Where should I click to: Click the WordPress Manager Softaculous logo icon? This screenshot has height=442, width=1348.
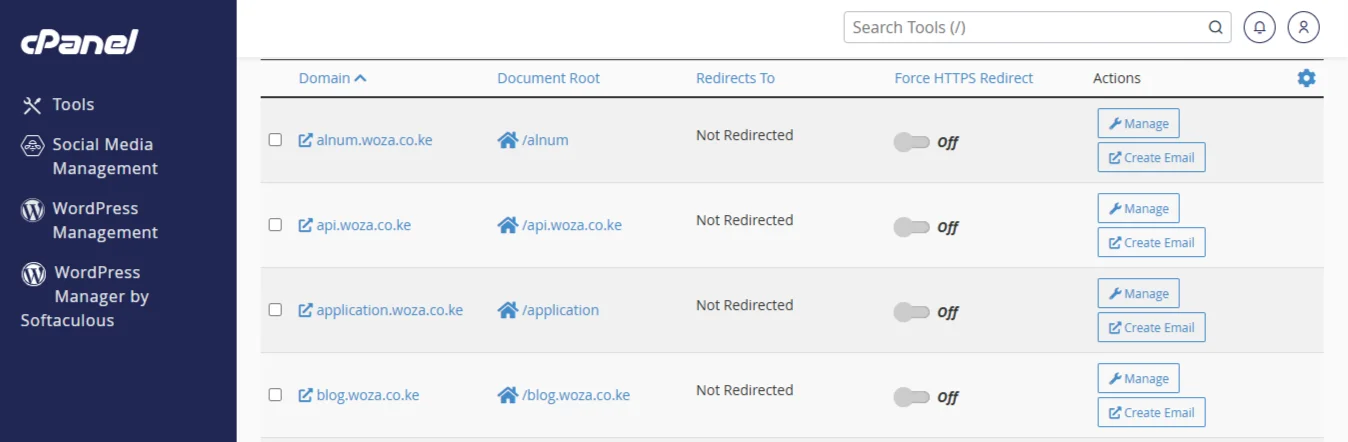click(x=34, y=274)
